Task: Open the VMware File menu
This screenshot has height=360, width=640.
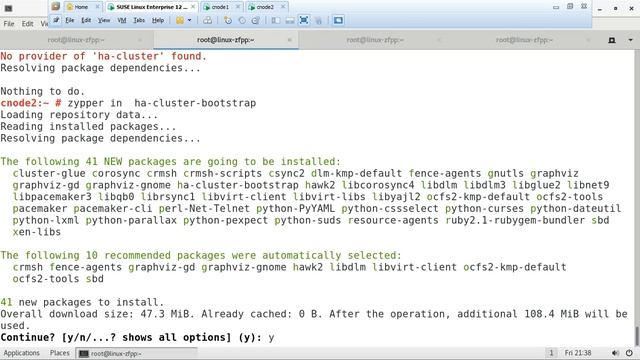Action: [x=70, y=20]
